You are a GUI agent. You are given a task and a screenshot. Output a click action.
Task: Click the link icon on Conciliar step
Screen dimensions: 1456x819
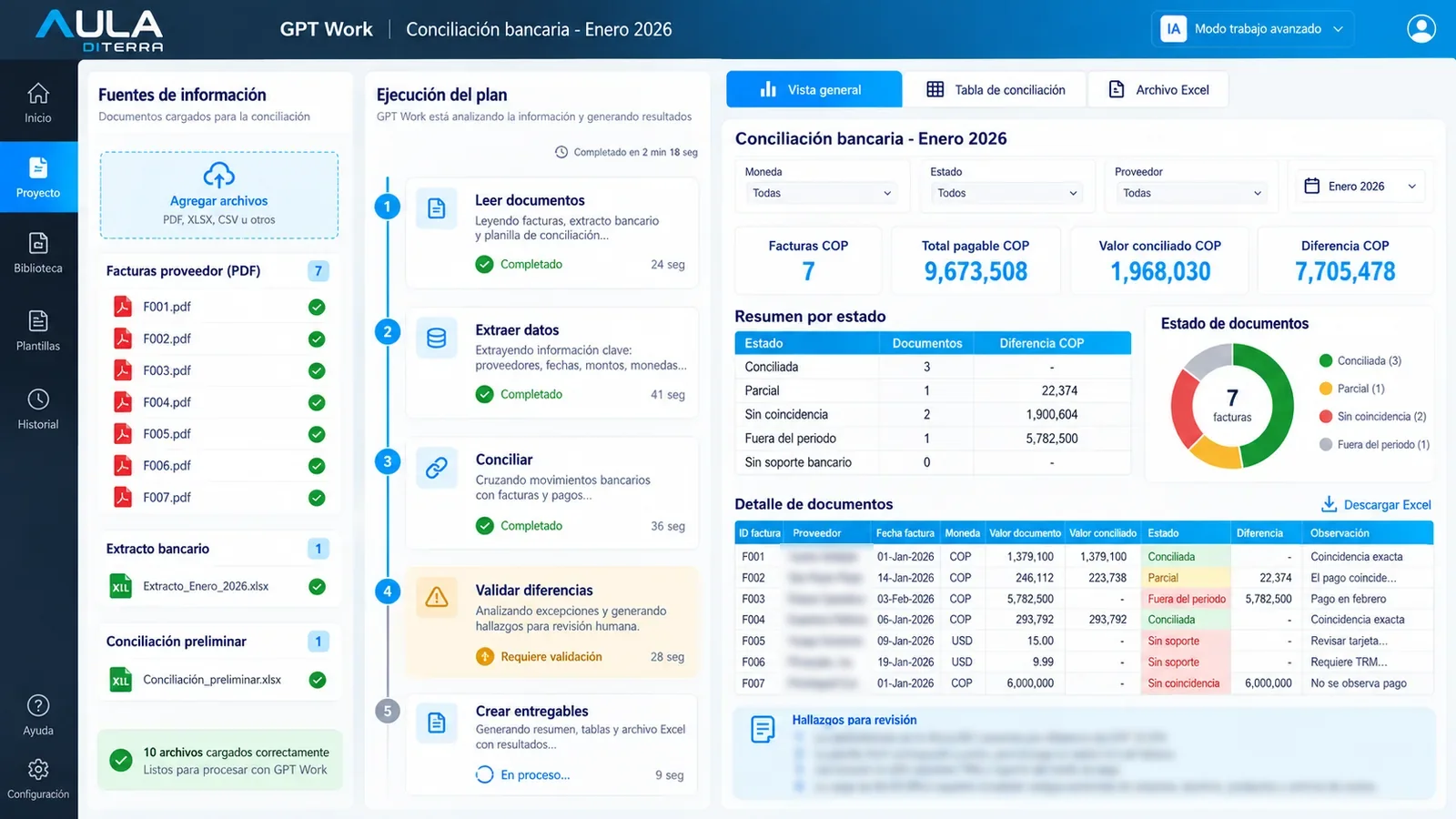437,467
